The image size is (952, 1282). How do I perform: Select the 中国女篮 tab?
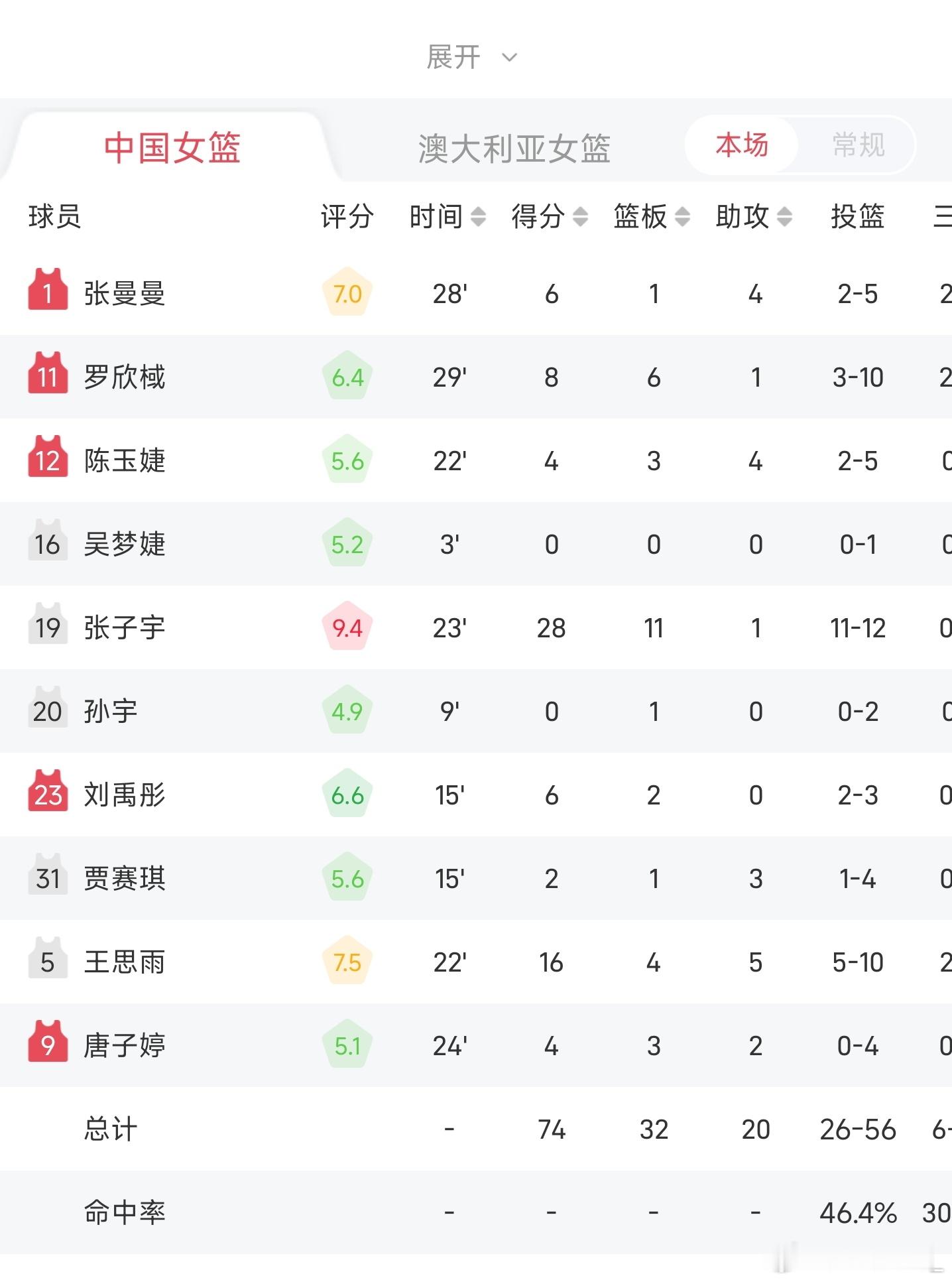(x=172, y=148)
